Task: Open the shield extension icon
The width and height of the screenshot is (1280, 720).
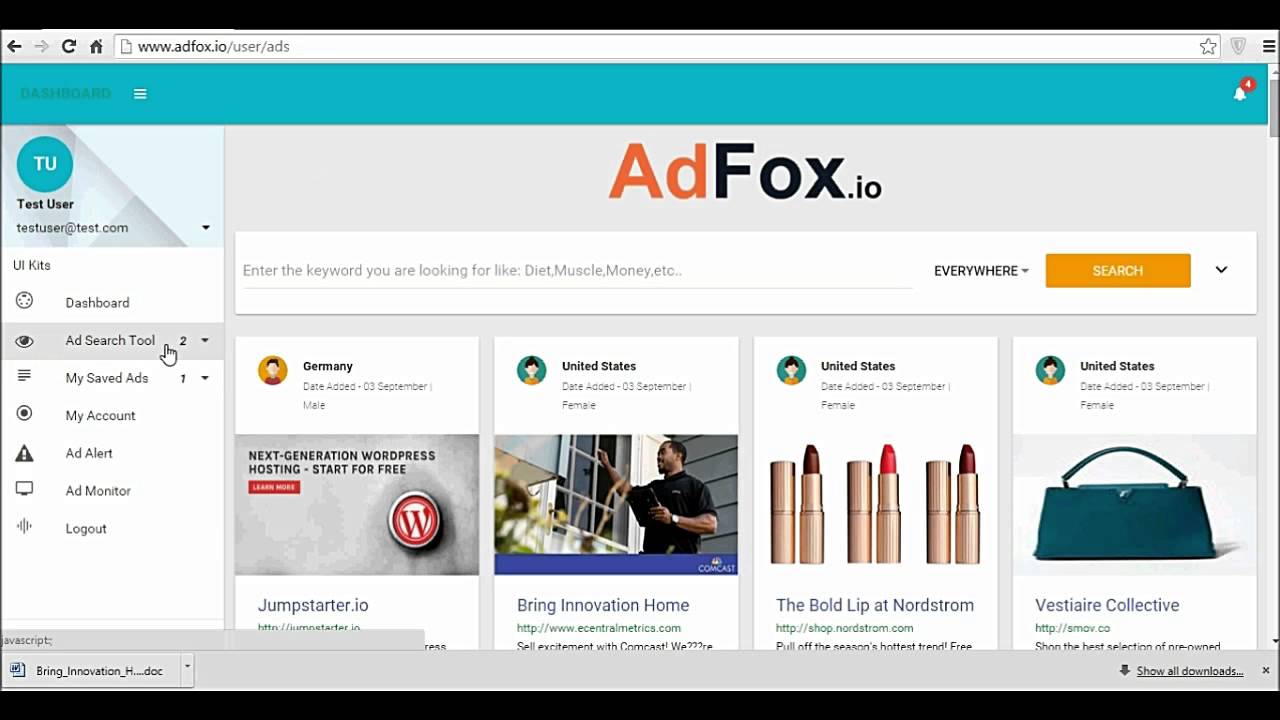Action: pyautogui.click(x=1238, y=46)
